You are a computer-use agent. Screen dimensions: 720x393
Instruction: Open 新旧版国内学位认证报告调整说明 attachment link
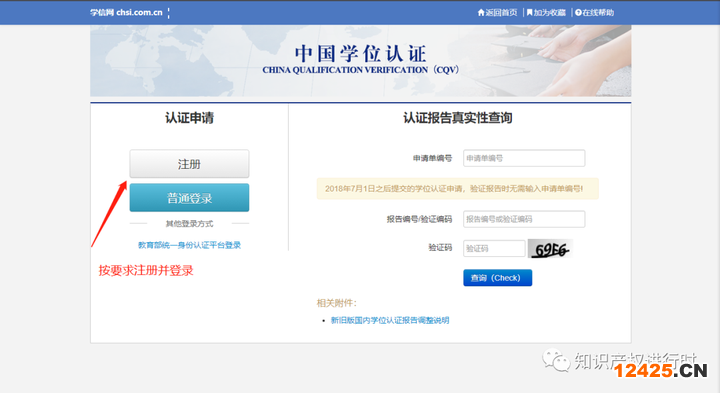(x=390, y=320)
